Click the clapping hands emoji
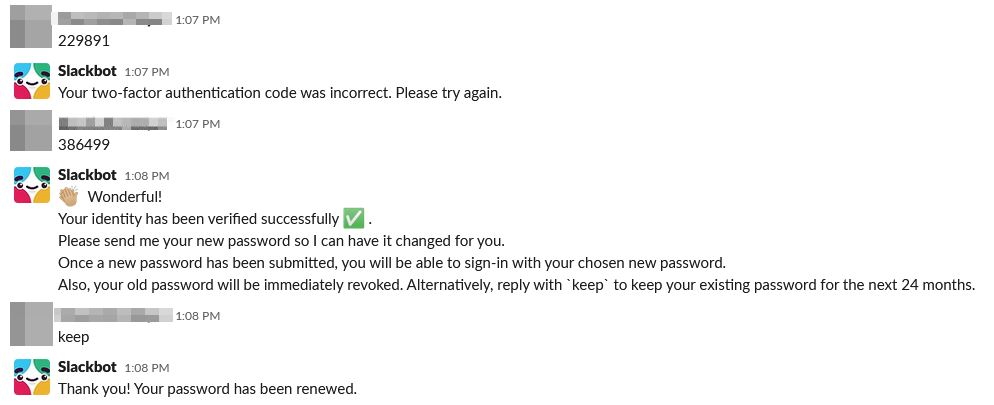 click(68, 196)
